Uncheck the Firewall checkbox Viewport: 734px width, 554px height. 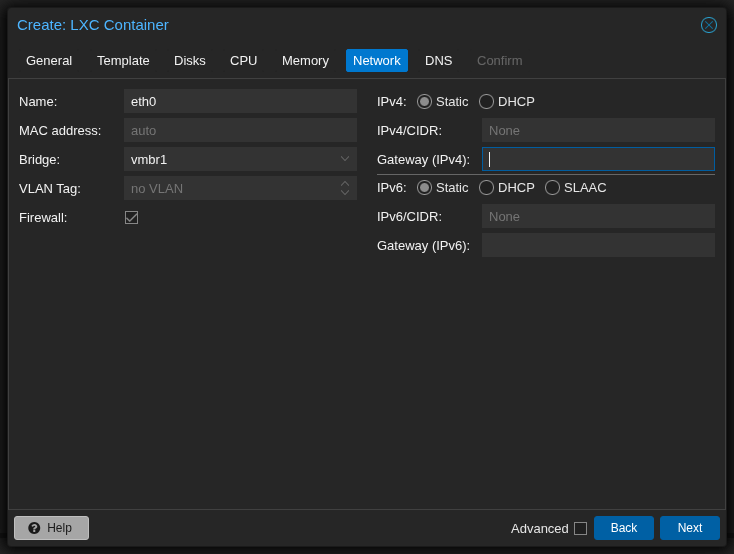(x=131, y=217)
